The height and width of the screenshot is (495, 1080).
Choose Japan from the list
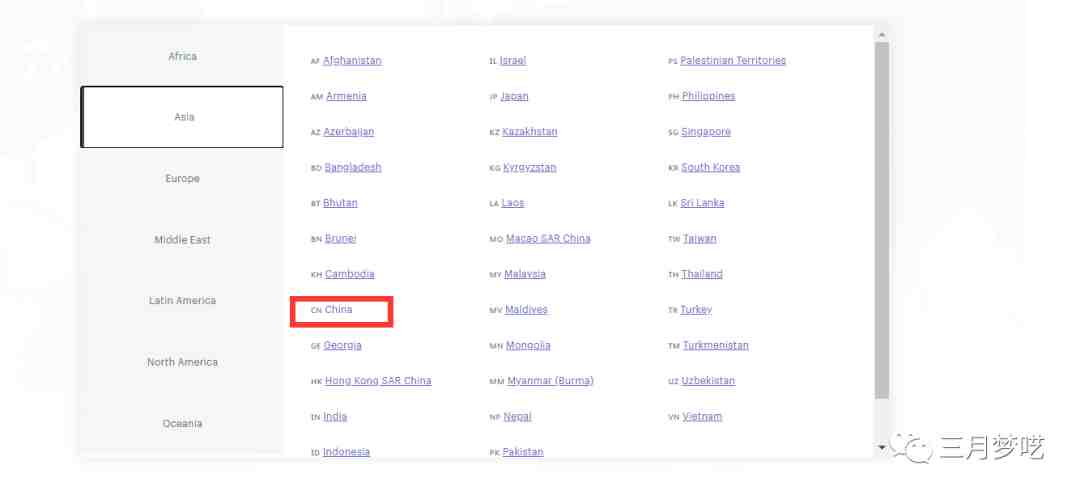[515, 96]
